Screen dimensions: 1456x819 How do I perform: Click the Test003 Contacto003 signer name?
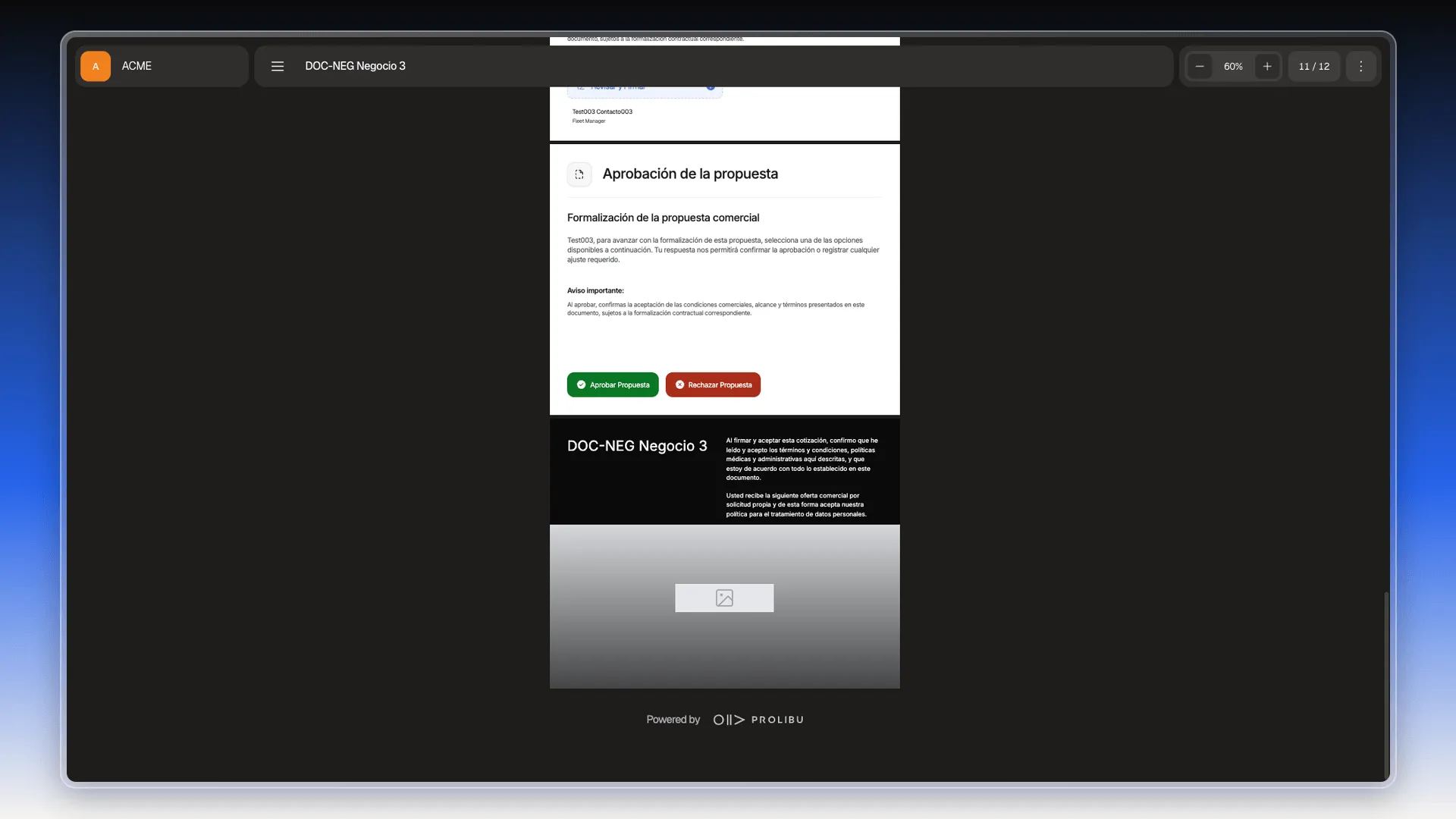[x=602, y=111]
